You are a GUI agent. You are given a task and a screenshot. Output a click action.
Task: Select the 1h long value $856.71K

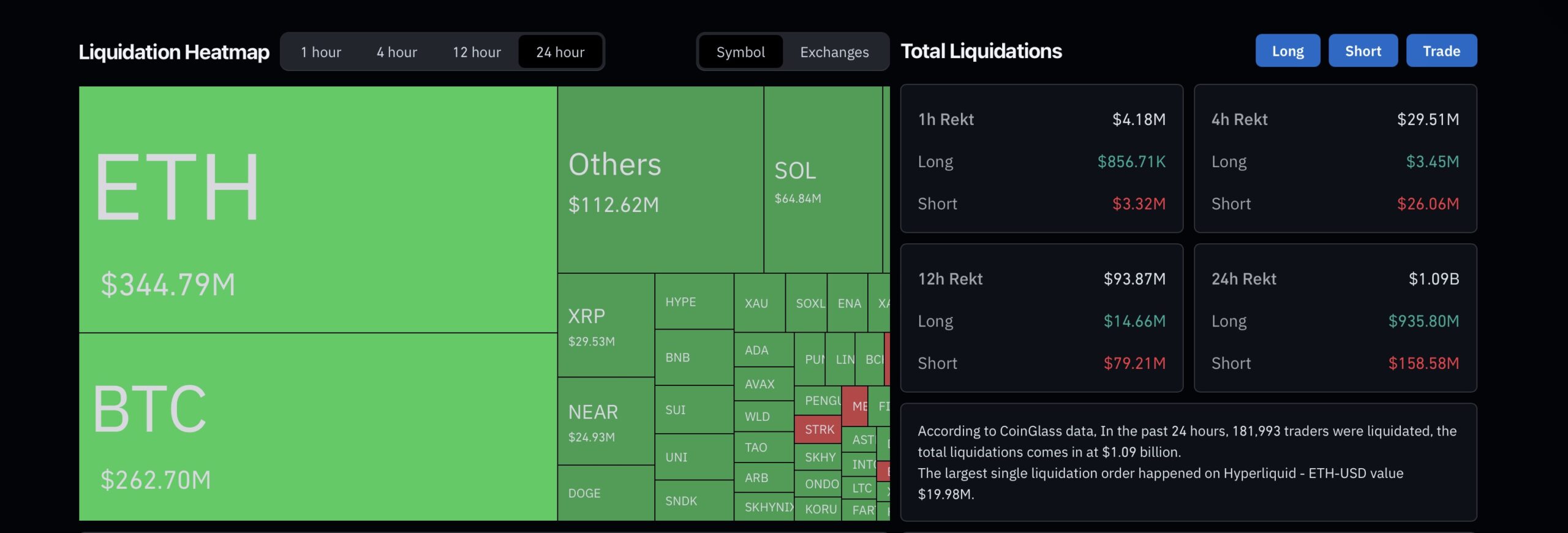(1131, 161)
